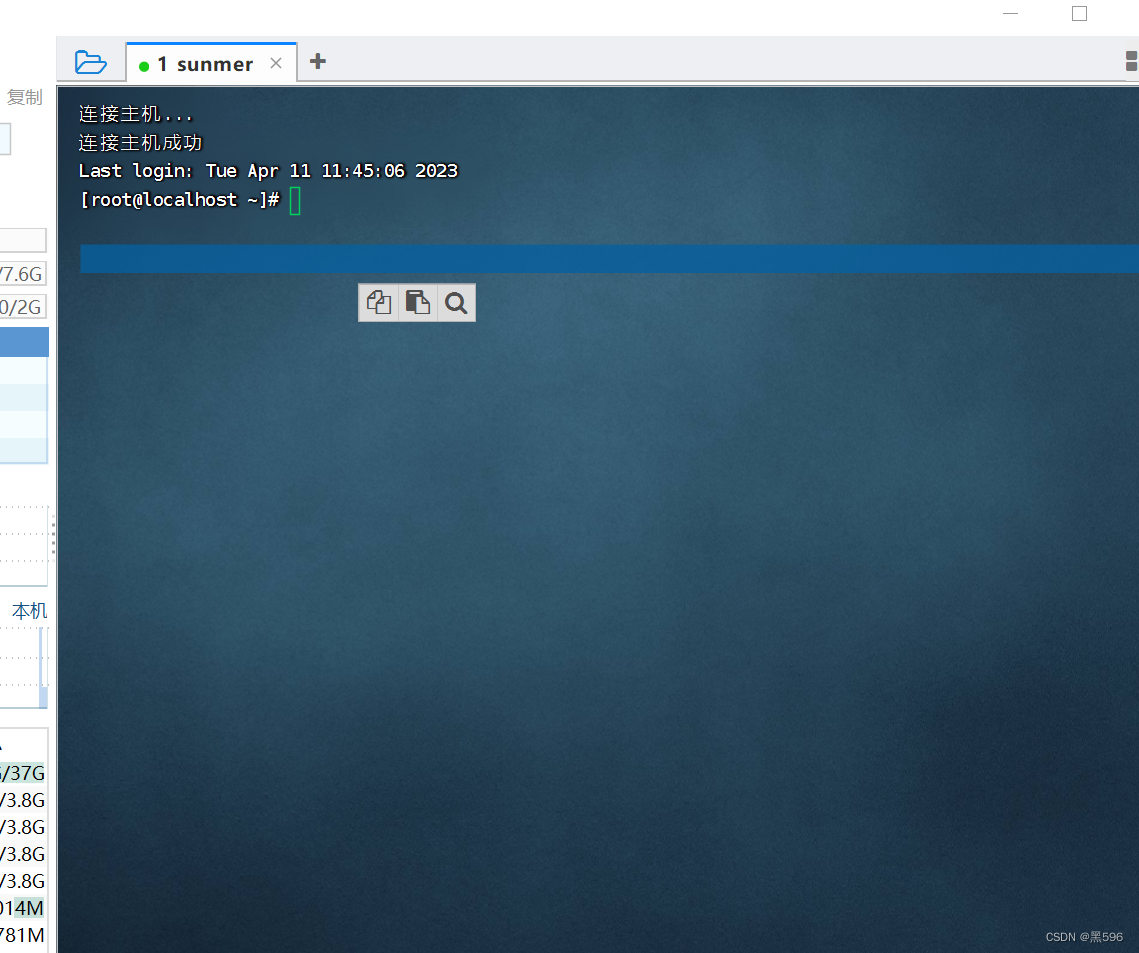The height and width of the screenshot is (953, 1139).
Task: Click the search magnifier icon
Action: [x=456, y=302]
